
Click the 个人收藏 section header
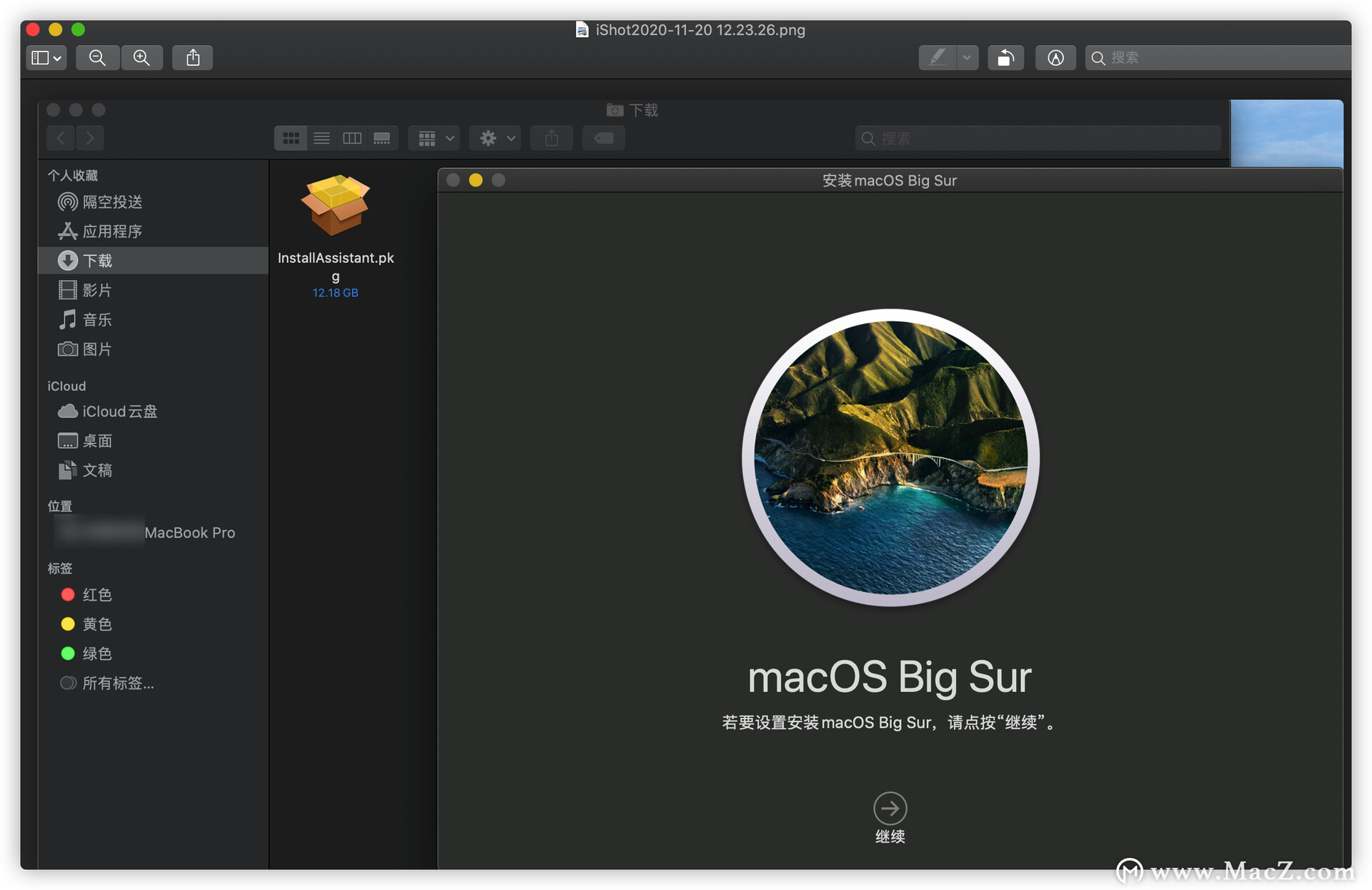pos(73,176)
